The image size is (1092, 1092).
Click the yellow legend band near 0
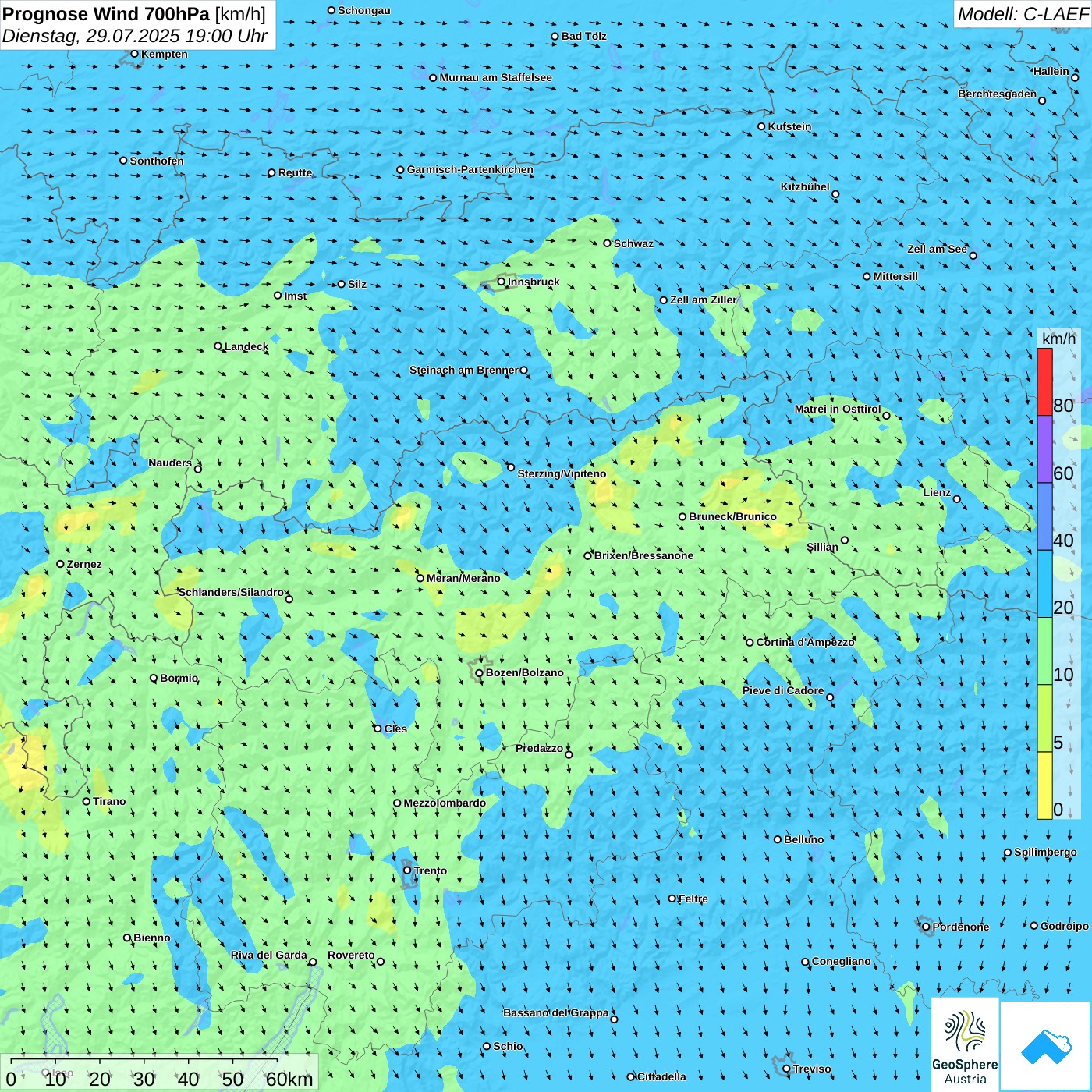point(1044,785)
